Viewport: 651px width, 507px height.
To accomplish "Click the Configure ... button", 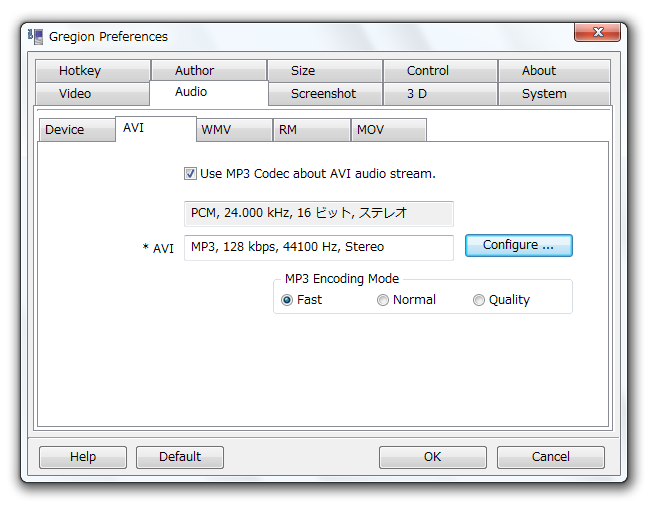I will coord(519,245).
